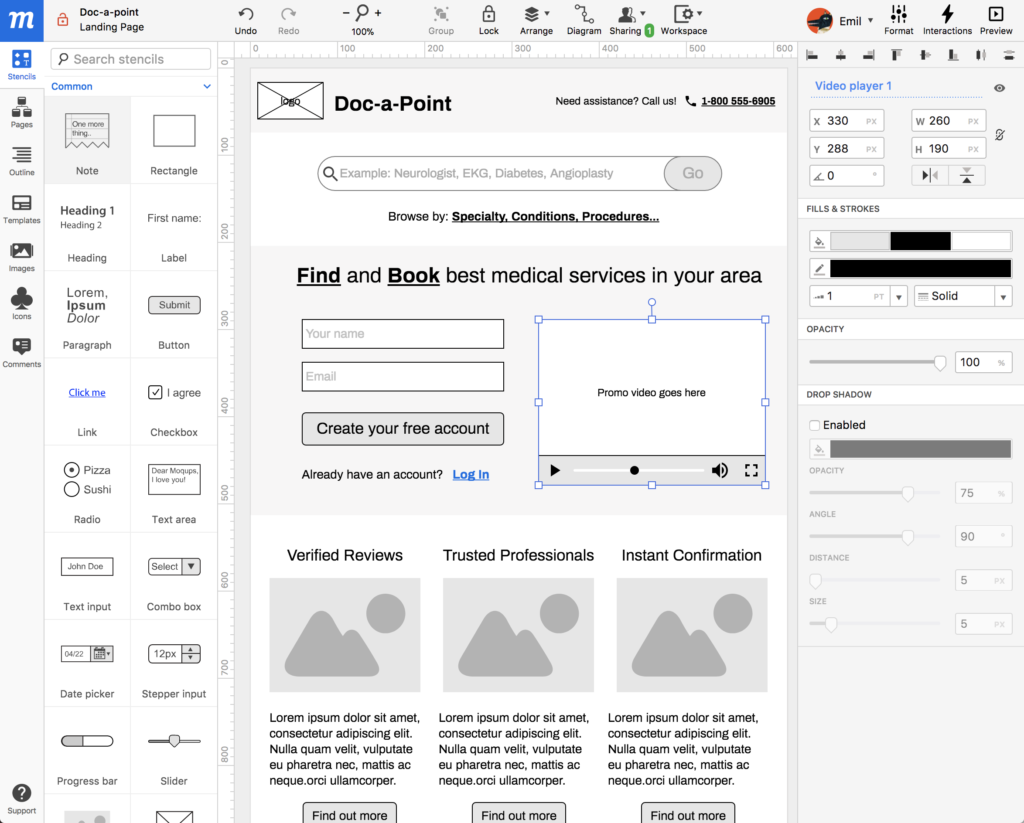The width and height of the screenshot is (1024, 823).
Task: Click the Search stencils input field
Action: tap(131, 59)
